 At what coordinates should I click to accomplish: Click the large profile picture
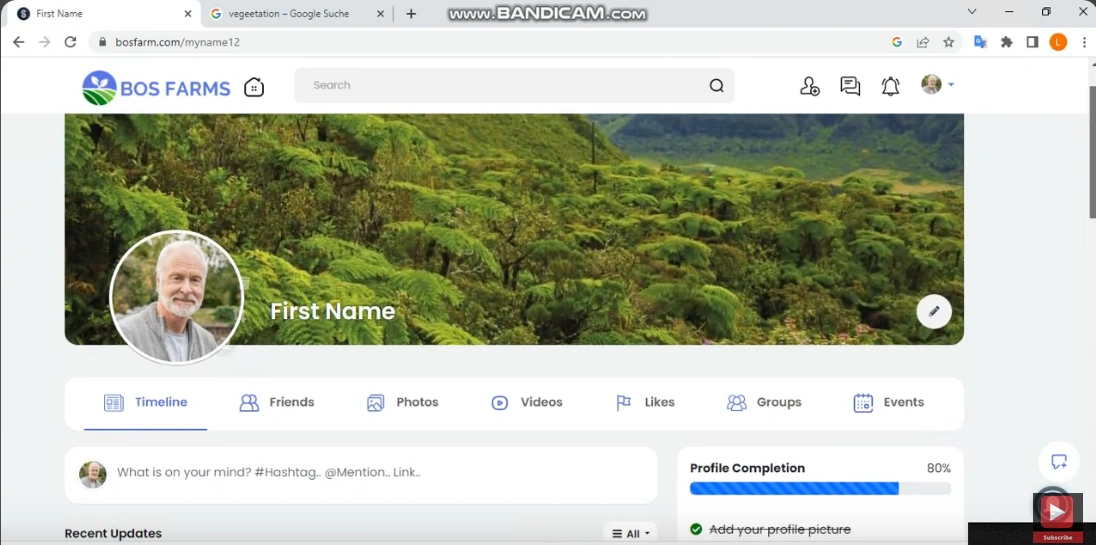[x=177, y=297]
